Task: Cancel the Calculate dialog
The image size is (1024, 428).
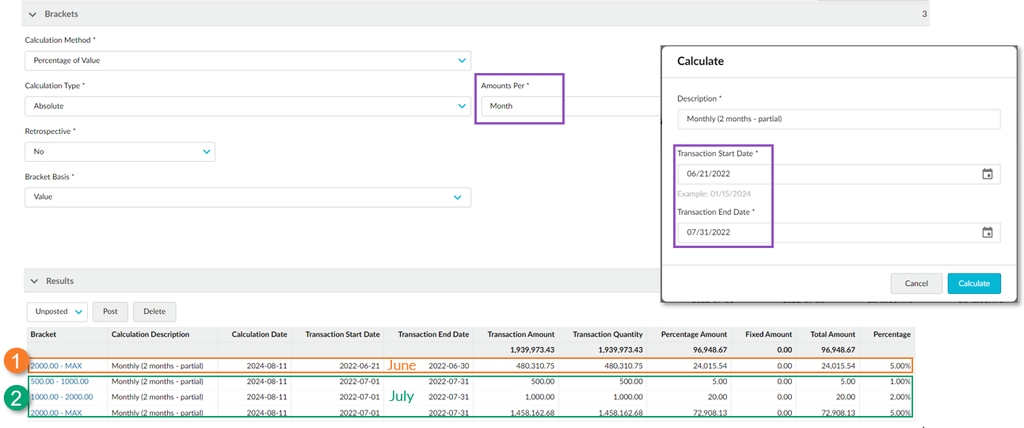Action: (916, 284)
